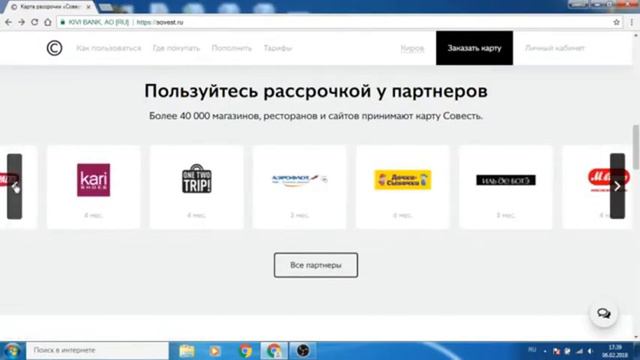Click the Все партнеры button
The width and height of the screenshot is (640, 360).
(x=316, y=265)
